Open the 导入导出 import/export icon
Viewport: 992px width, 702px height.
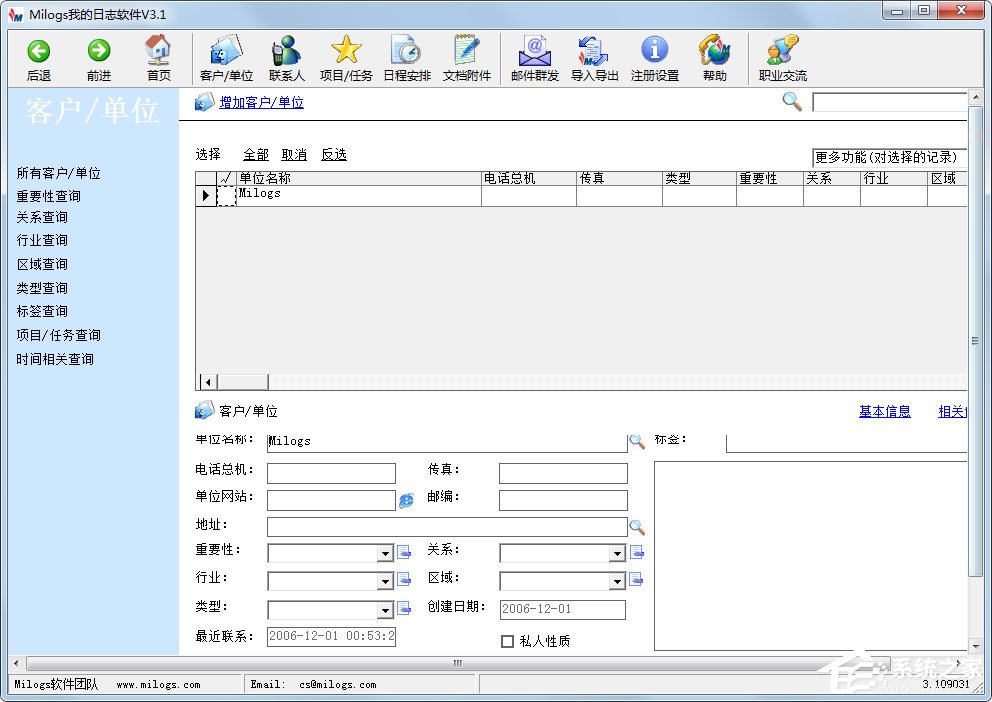click(x=594, y=58)
